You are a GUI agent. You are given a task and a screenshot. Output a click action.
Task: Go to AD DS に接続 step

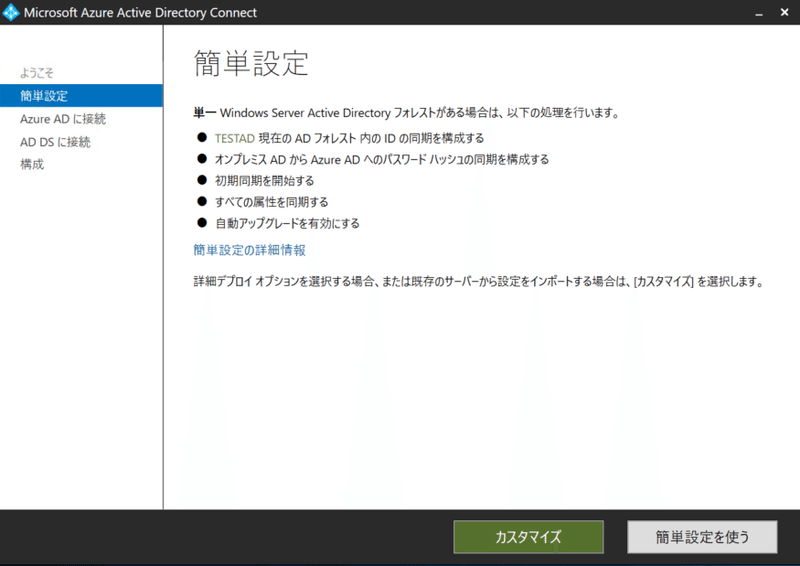pos(55,142)
